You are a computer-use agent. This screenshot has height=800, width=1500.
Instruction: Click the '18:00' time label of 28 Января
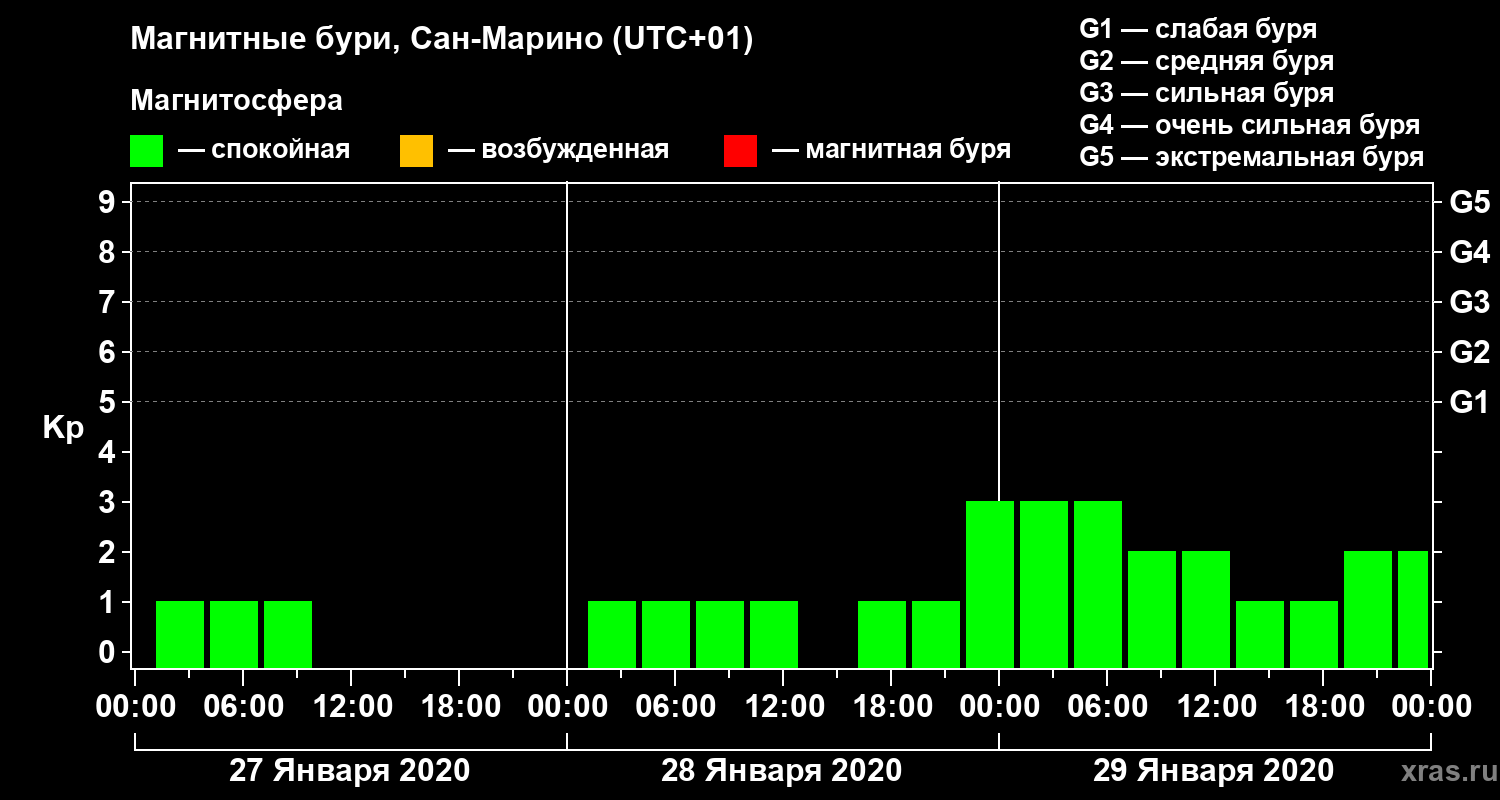891,707
